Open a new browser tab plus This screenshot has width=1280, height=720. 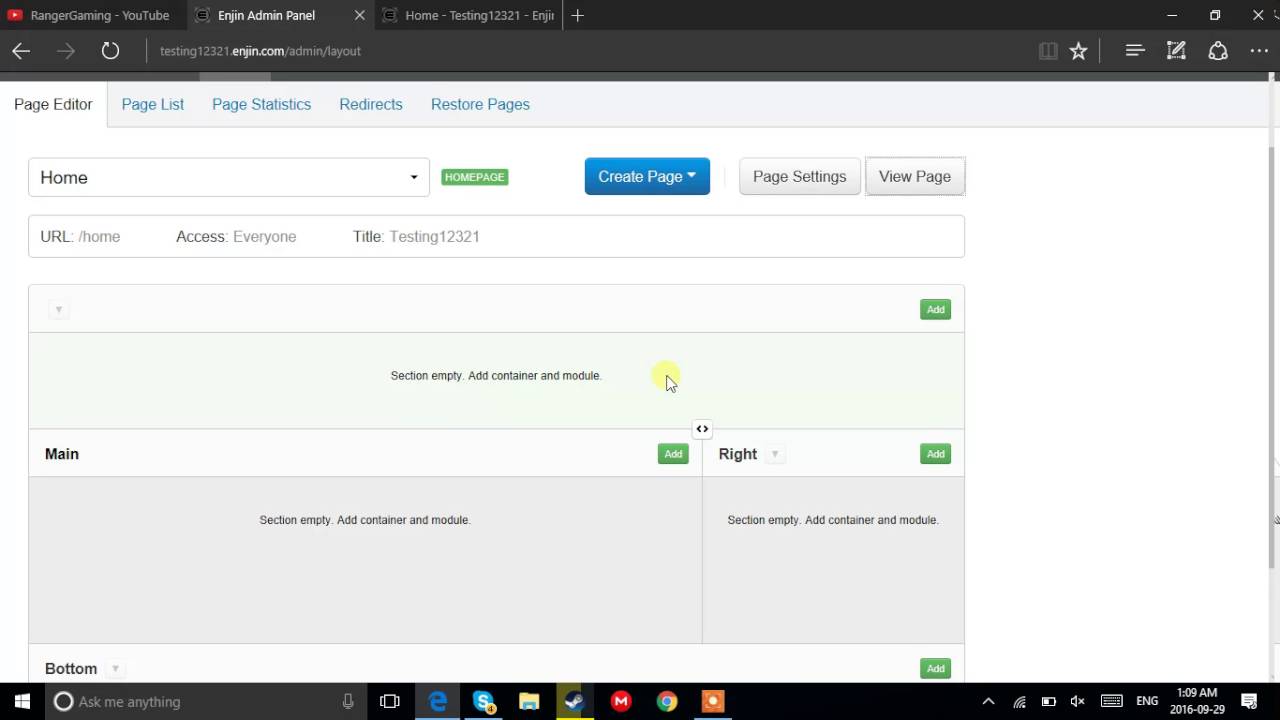coord(577,15)
